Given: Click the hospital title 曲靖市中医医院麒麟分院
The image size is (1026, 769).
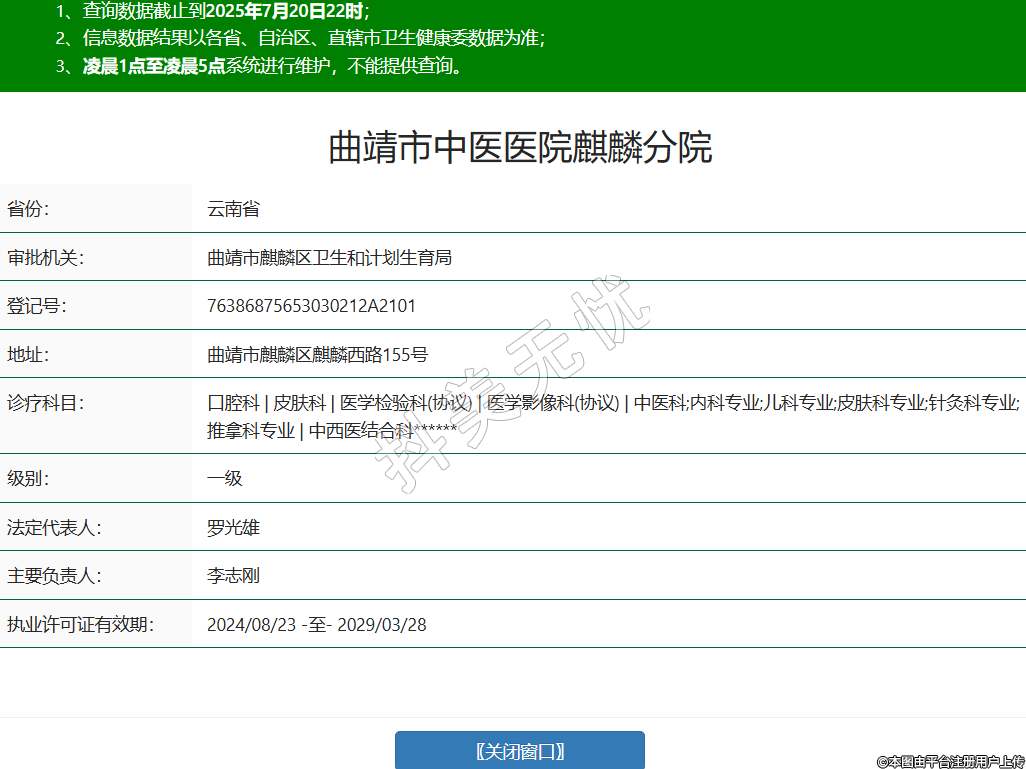Looking at the screenshot, I should [x=520, y=148].
